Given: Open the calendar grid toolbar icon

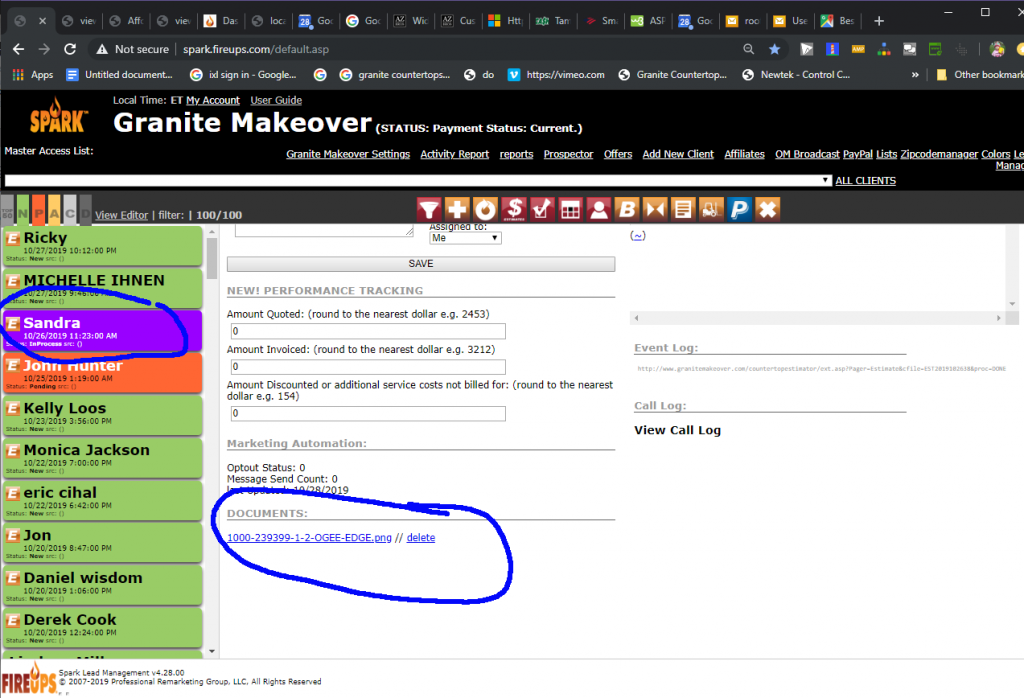Looking at the screenshot, I should tap(570, 210).
